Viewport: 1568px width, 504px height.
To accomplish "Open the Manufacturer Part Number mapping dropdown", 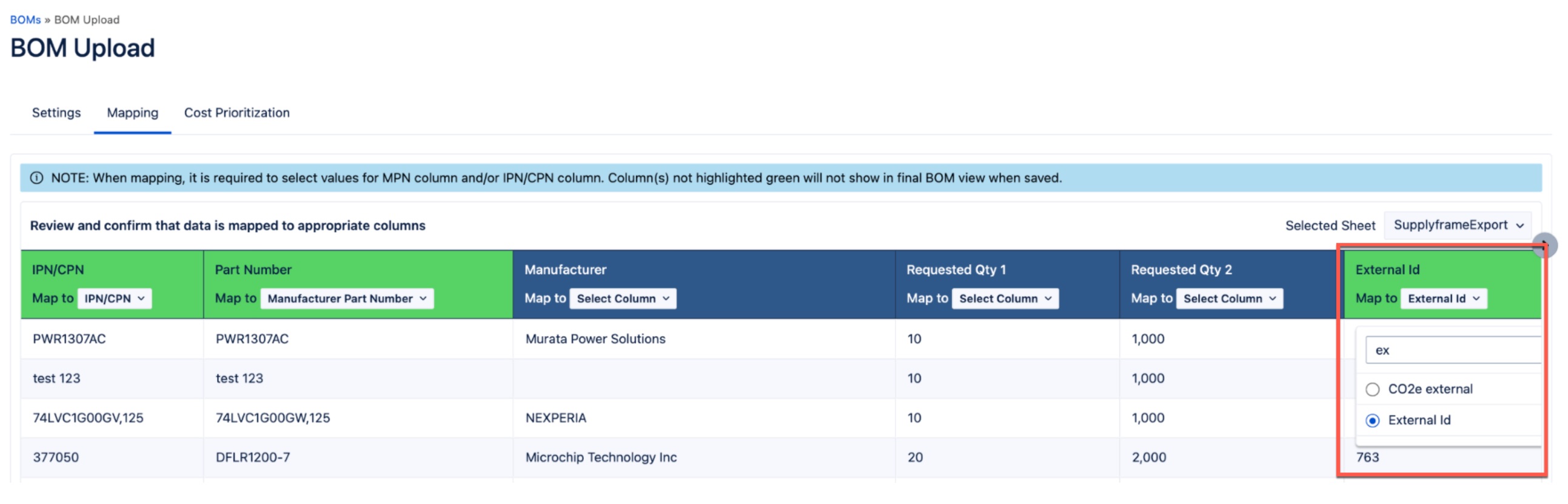I will coord(347,299).
